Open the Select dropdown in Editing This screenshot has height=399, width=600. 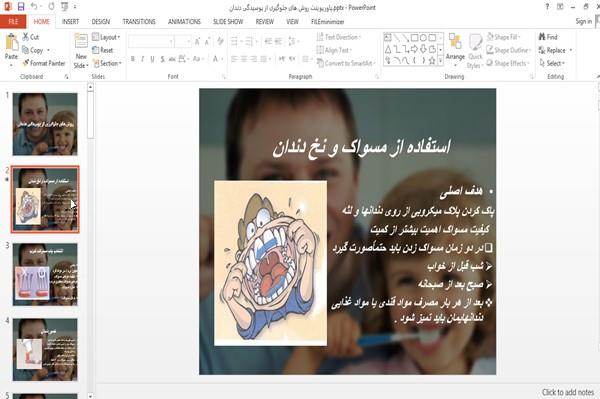(x=552, y=63)
